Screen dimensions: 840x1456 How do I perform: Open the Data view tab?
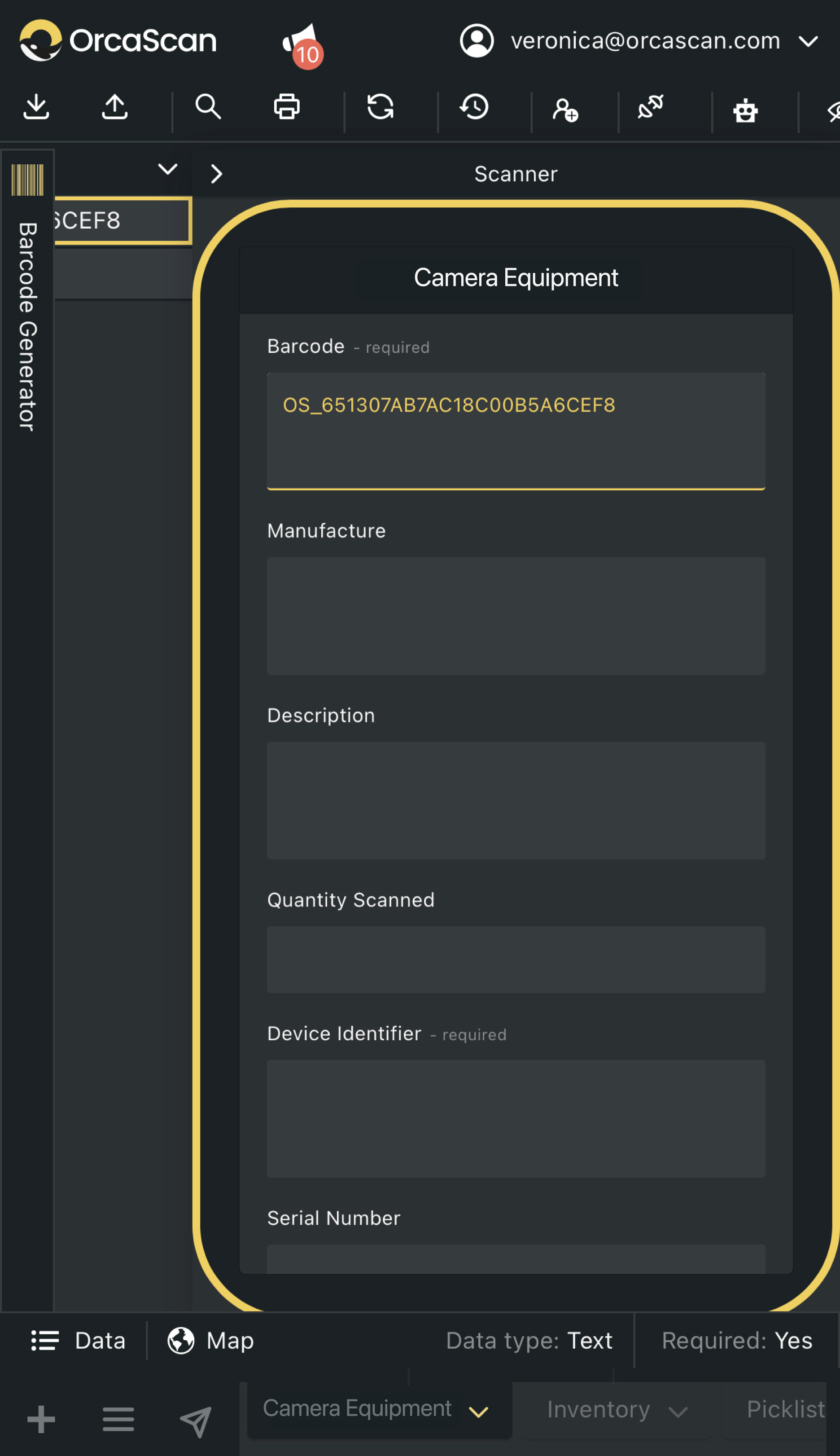pos(78,1341)
